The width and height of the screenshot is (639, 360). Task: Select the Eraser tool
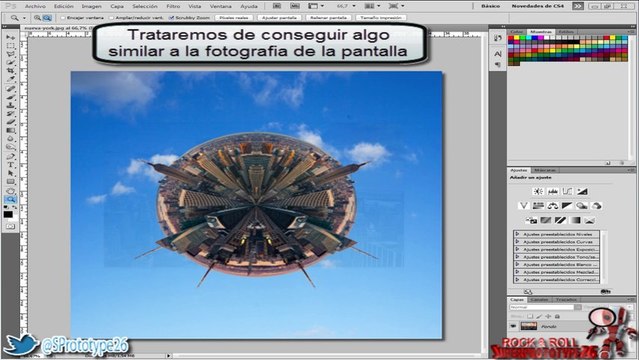click(11, 122)
